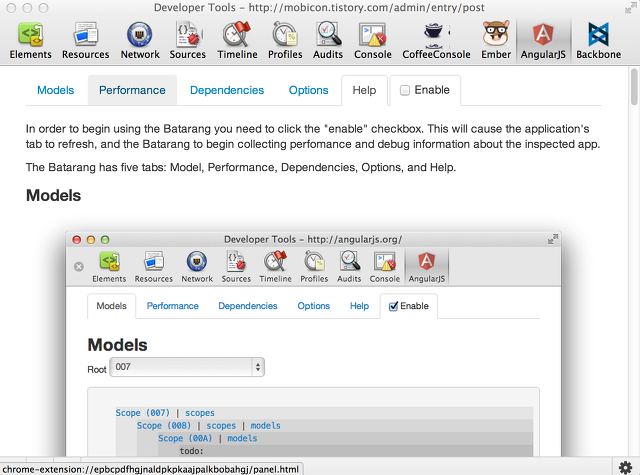640x475 pixels.
Task: Check the unchecked Enable checkbox
Action: [404, 90]
